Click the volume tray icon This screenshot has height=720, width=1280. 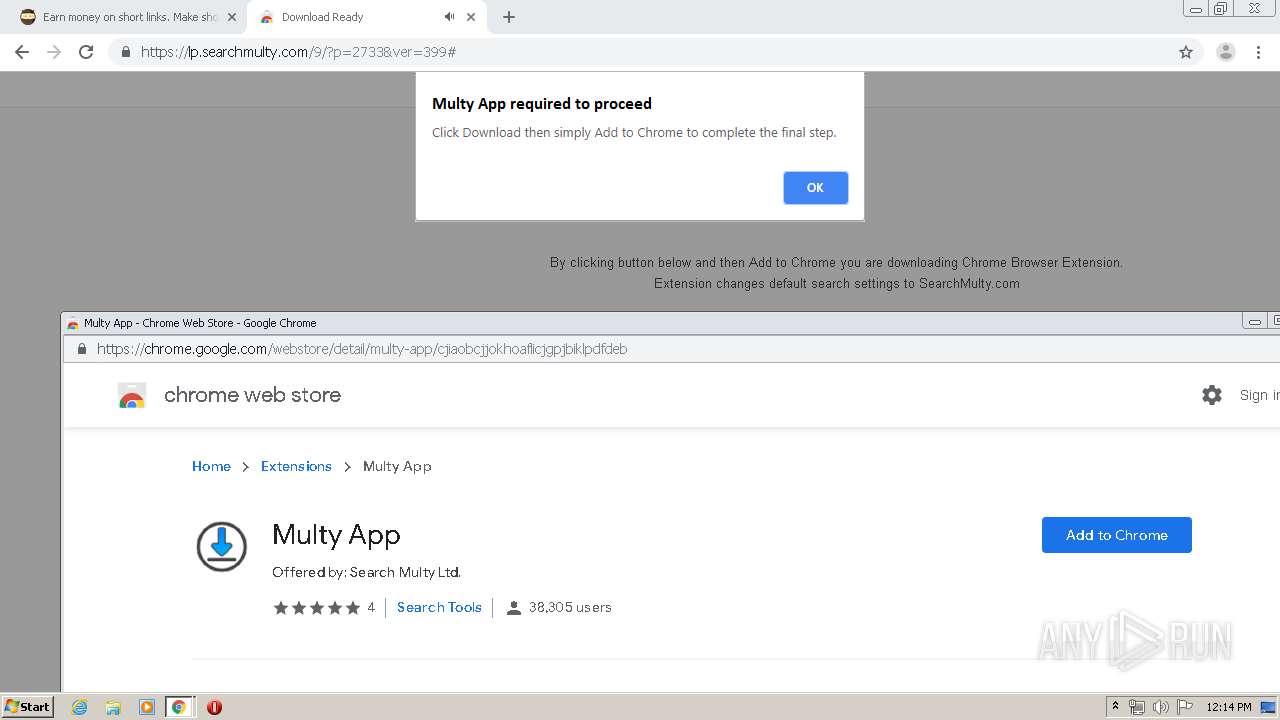1160,707
